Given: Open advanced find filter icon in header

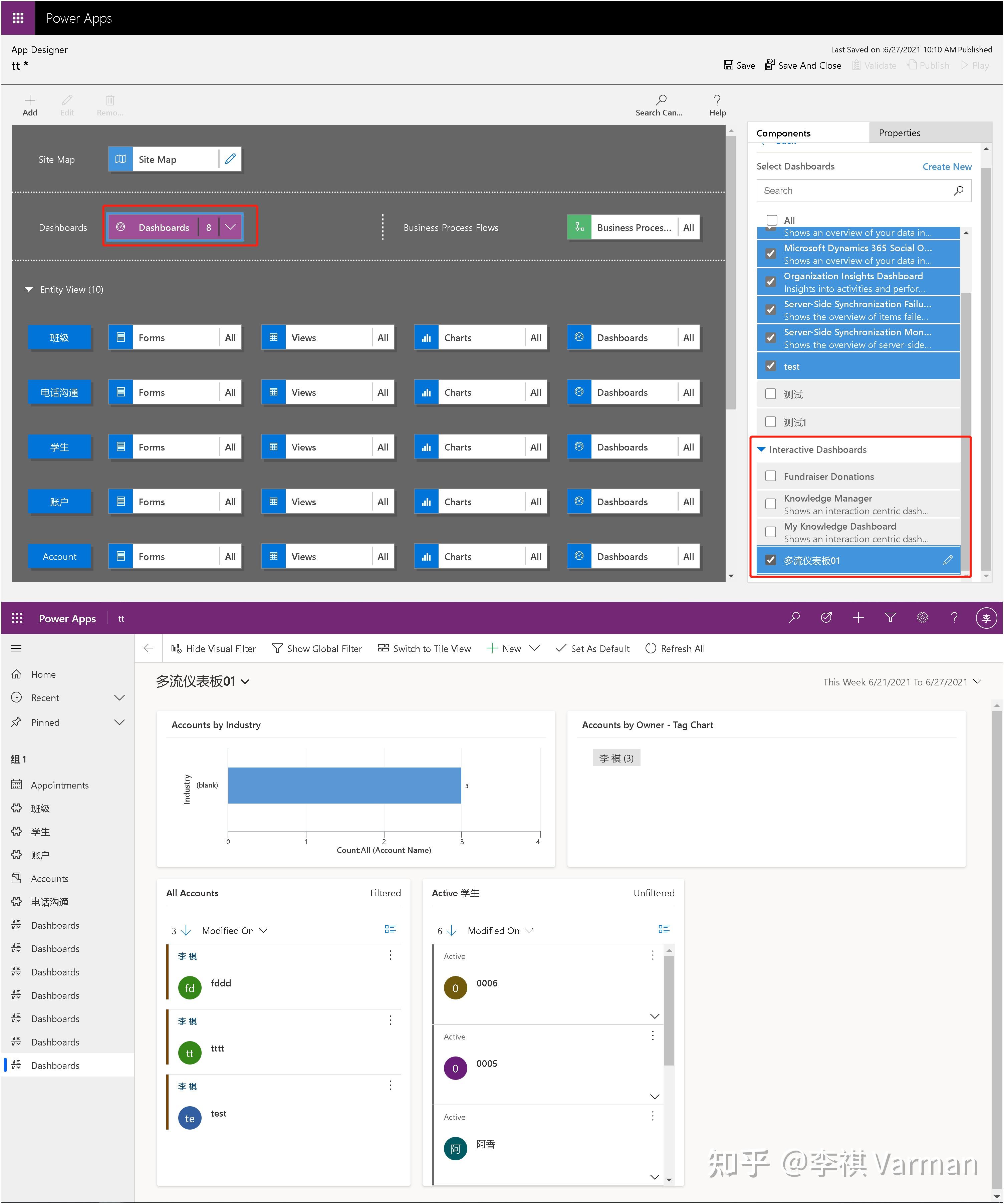Looking at the screenshot, I should click(x=890, y=617).
